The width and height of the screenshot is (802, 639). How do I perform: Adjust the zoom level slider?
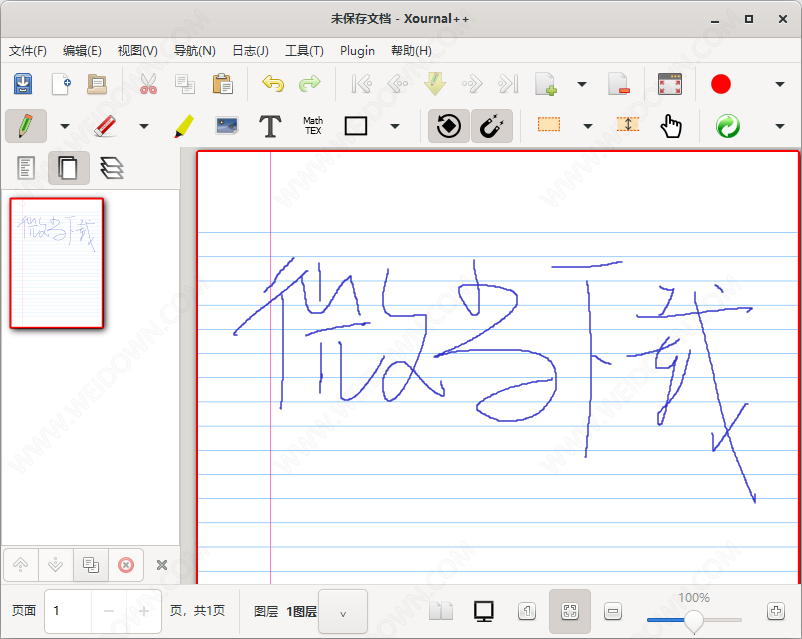pyautogui.click(x=694, y=620)
